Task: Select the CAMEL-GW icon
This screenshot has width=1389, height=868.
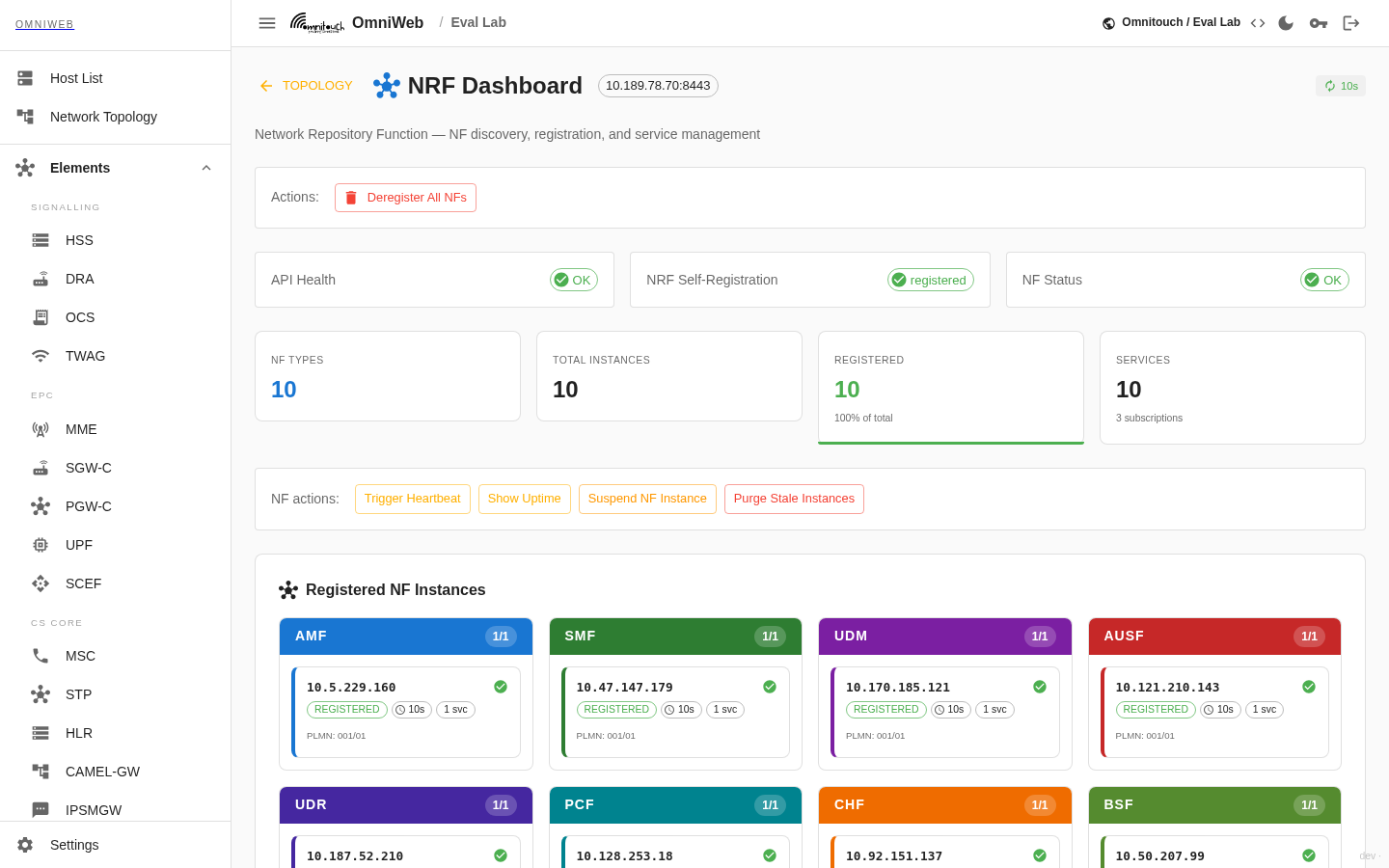Action: point(41,772)
